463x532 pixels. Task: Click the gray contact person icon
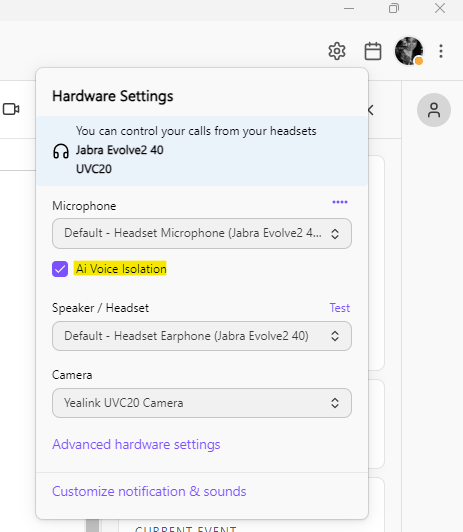pyautogui.click(x=434, y=110)
